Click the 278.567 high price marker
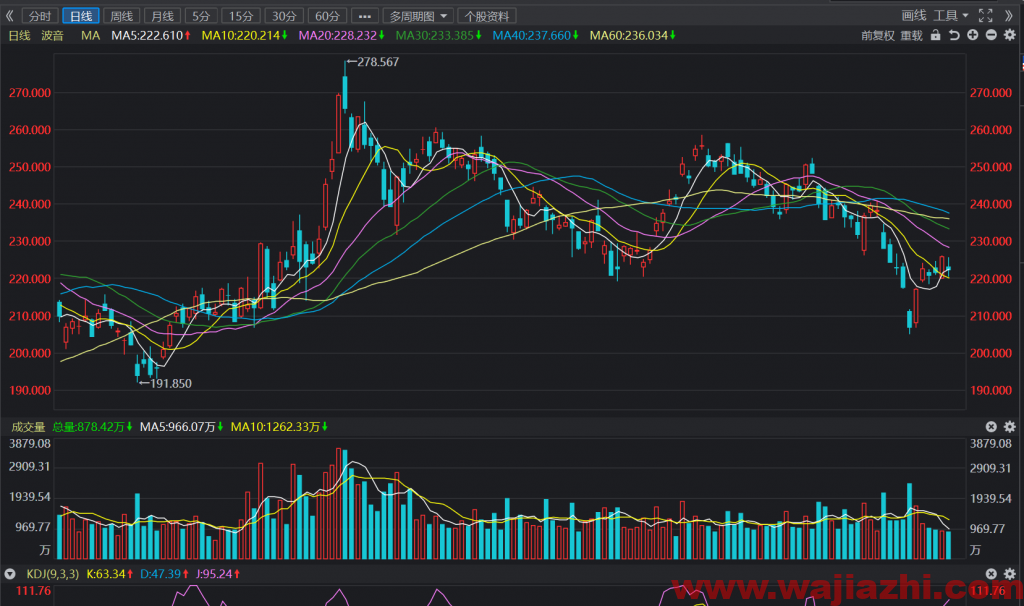The width and height of the screenshot is (1024, 606). [x=373, y=62]
